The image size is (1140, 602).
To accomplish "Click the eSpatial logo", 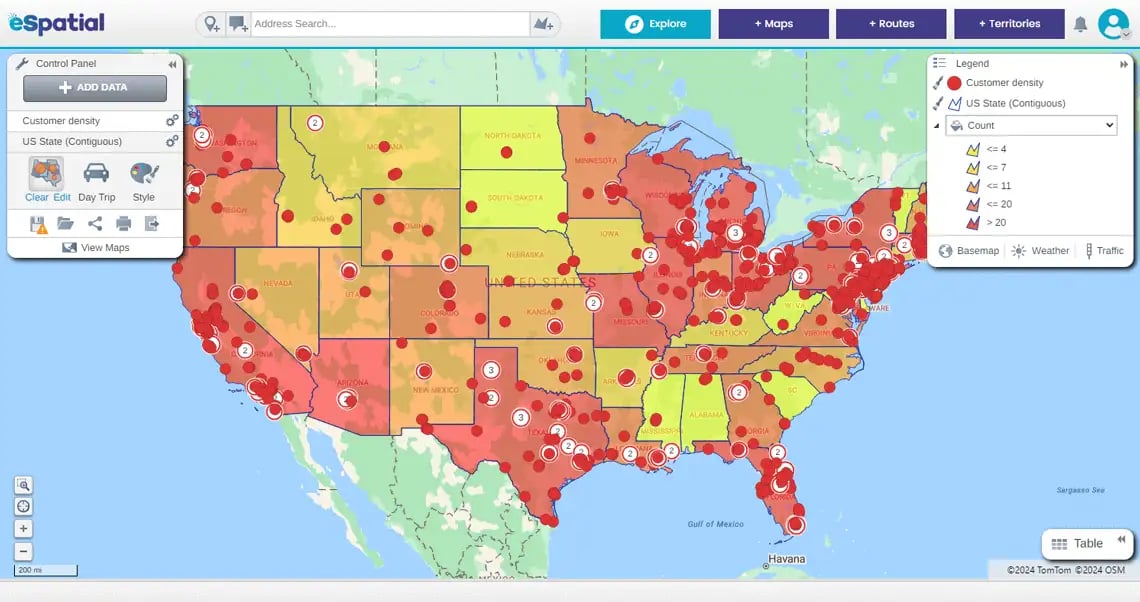I will click(x=57, y=23).
